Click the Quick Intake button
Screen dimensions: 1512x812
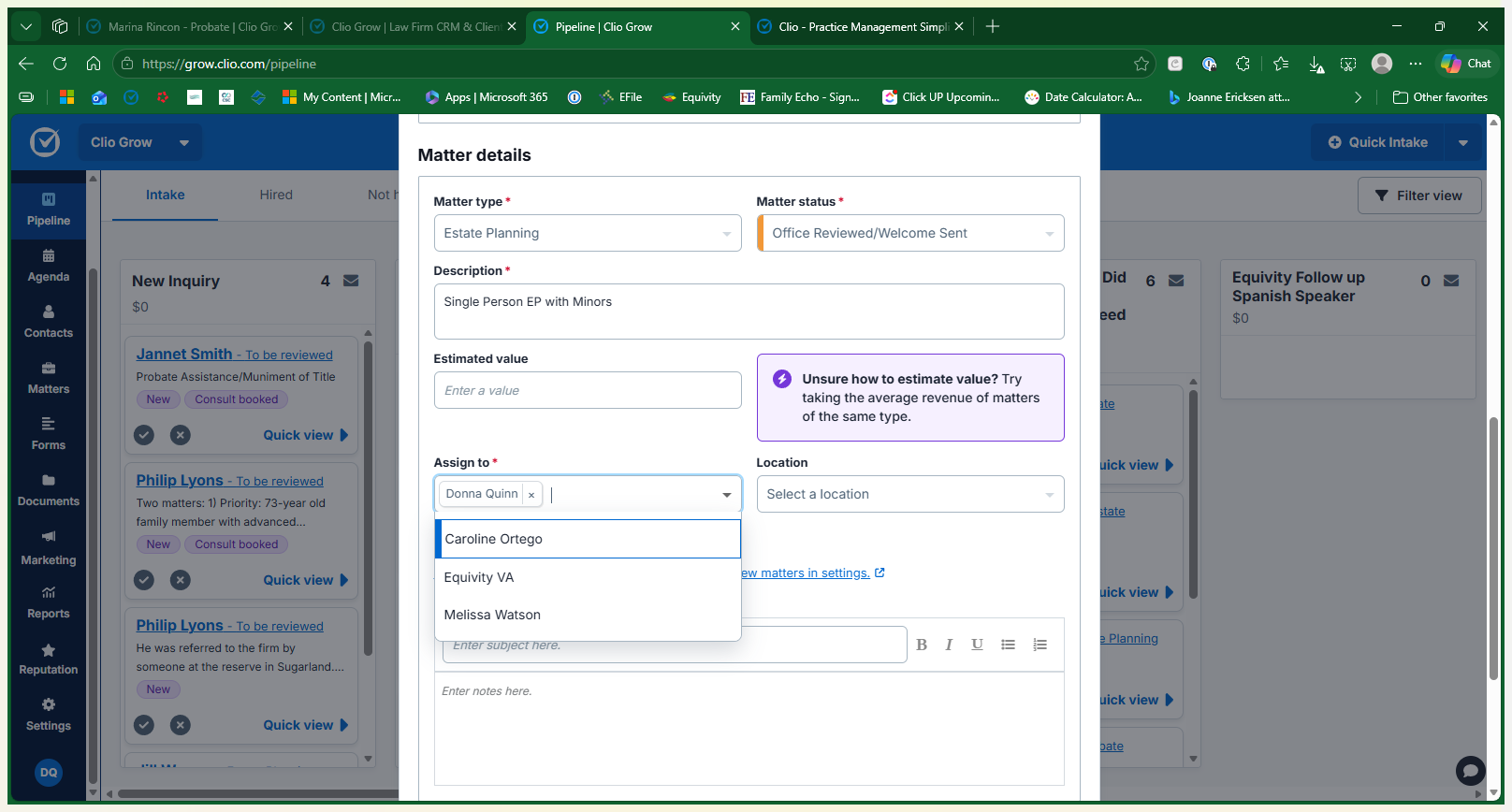(1378, 142)
